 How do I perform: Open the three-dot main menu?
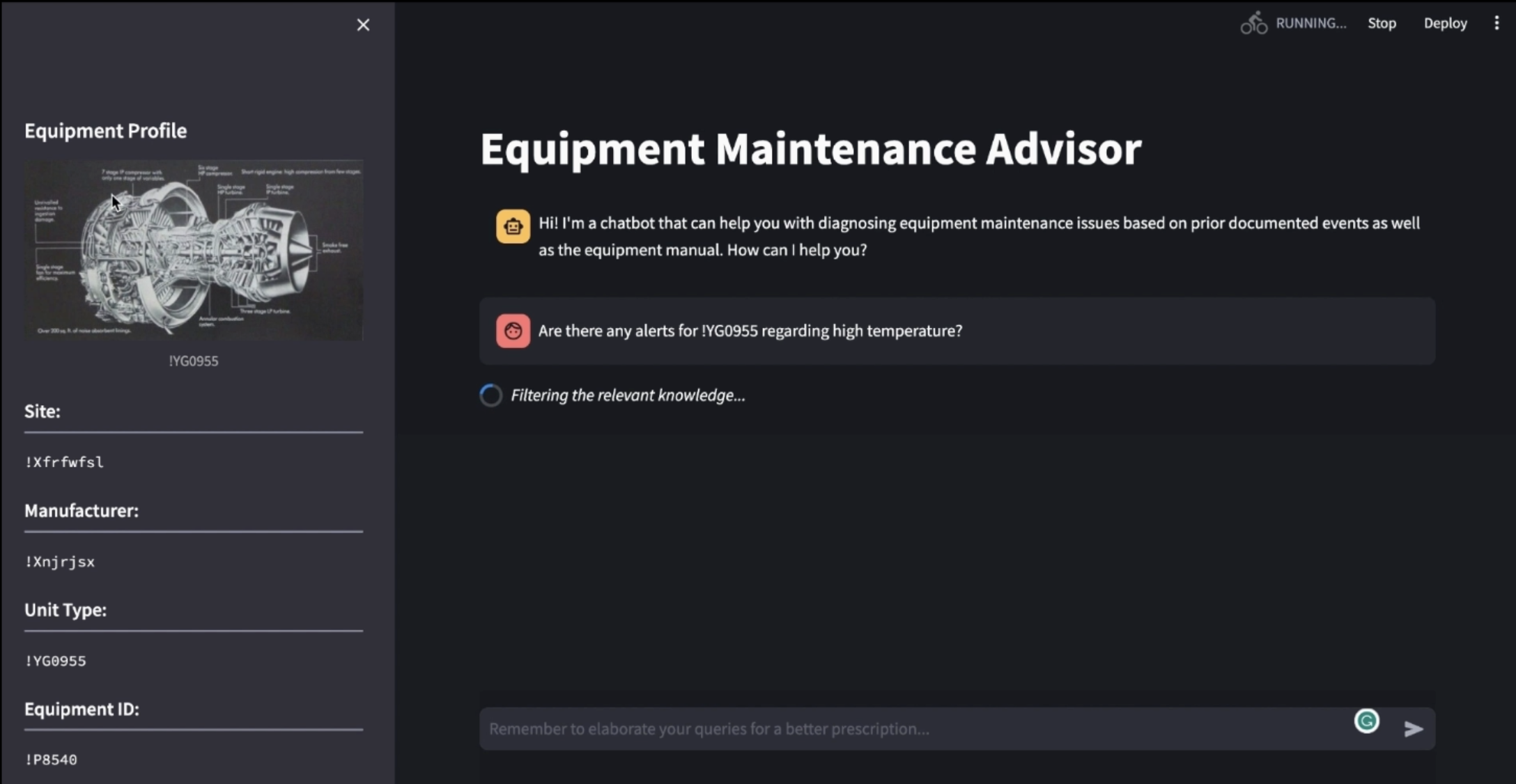tap(1496, 23)
